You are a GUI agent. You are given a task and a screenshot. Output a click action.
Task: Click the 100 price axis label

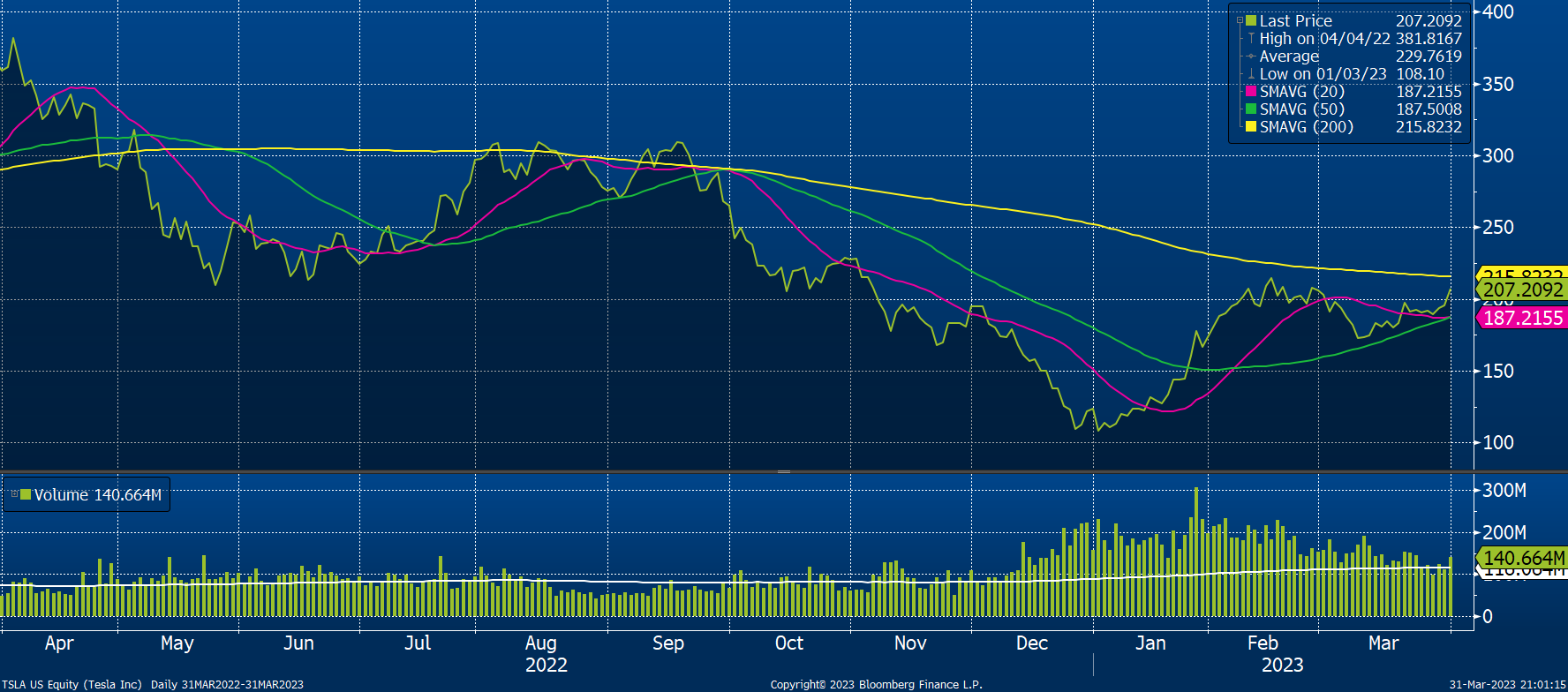[x=1498, y=442]
